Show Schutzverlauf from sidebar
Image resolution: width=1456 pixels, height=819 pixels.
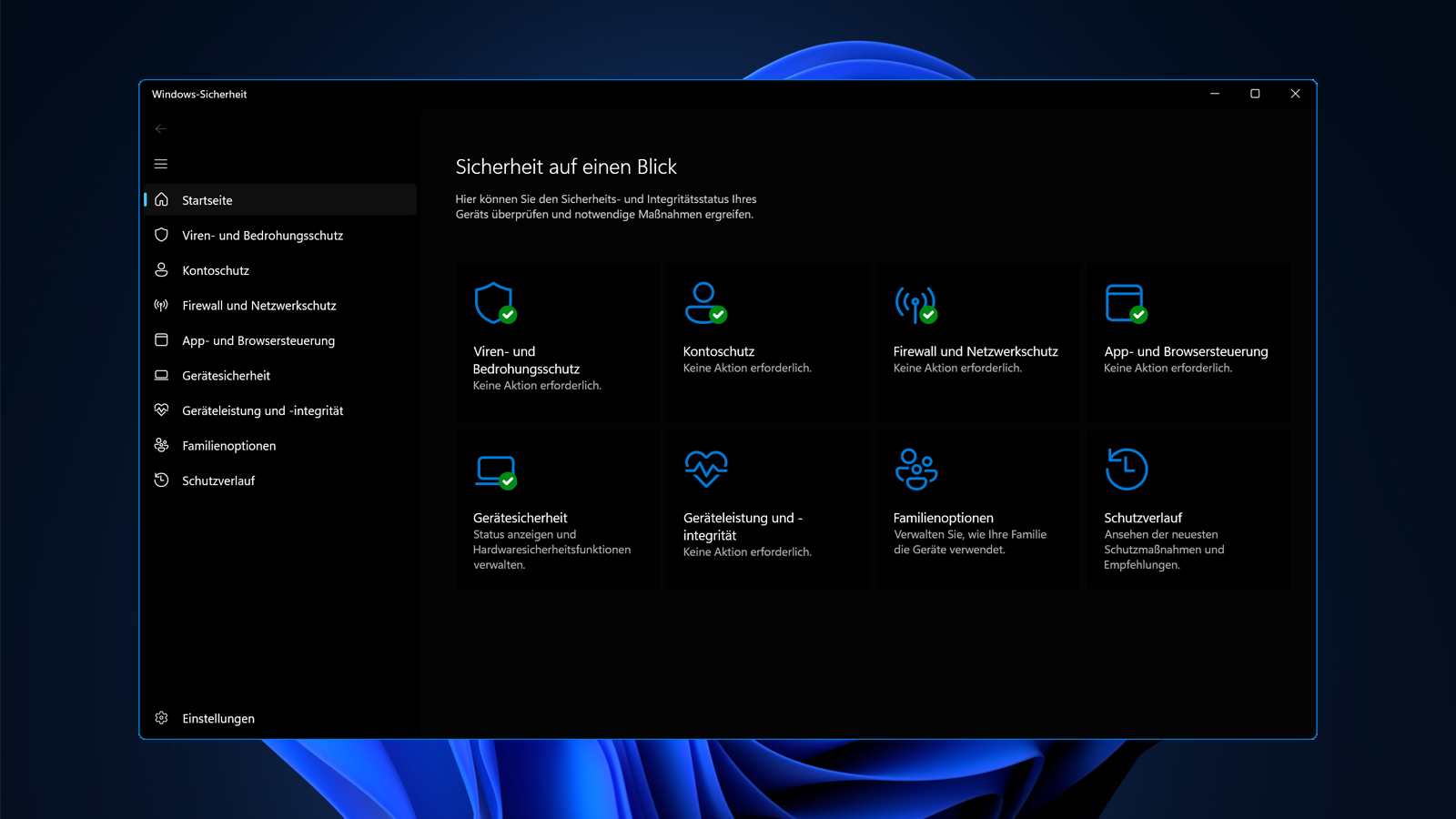point(280,480)
